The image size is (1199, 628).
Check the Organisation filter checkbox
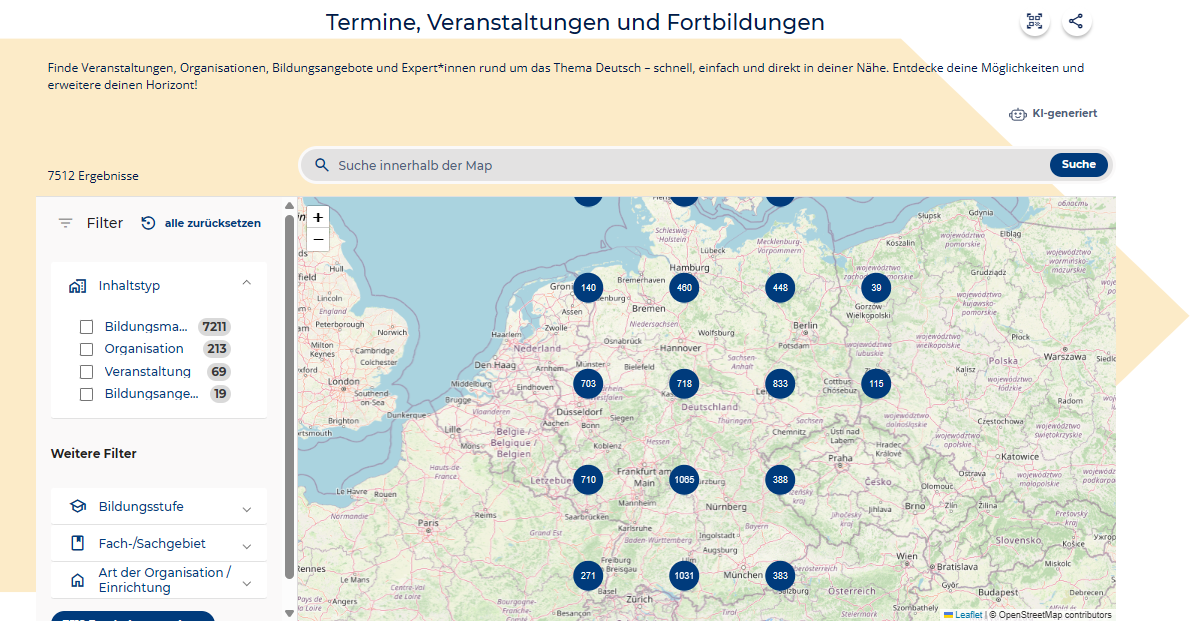coord(86,349)
